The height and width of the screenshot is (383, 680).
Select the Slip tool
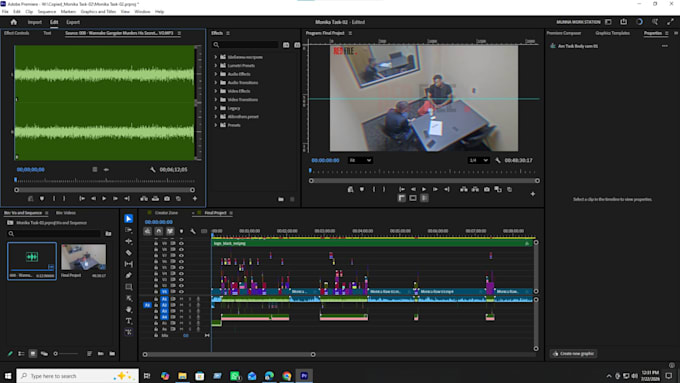pos(128,264)
